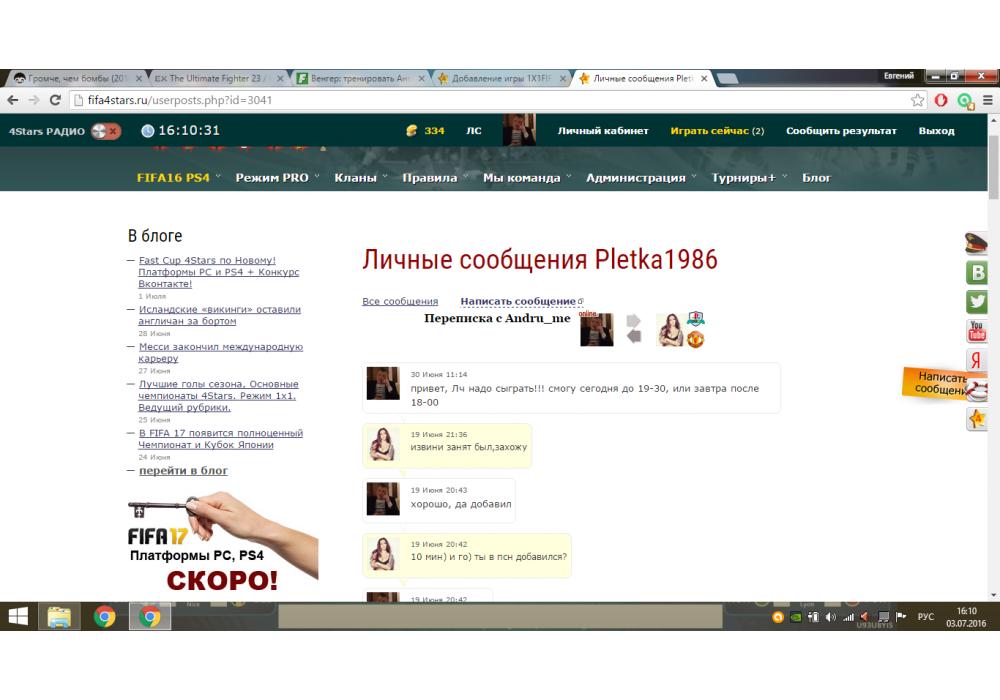Click the Opera extension icon in toolbar
The height and width of the screenshot is (700, 1000).
tap(942, 100)
